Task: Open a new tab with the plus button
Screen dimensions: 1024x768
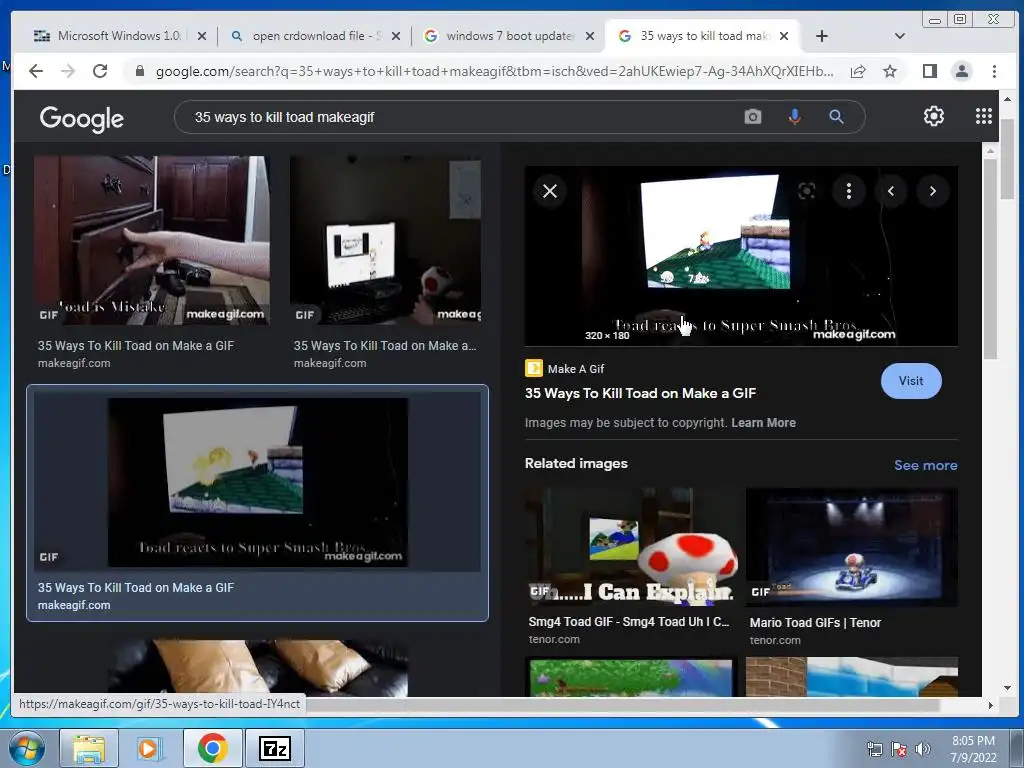Action: pyautogui.click(x=822, y=36)
